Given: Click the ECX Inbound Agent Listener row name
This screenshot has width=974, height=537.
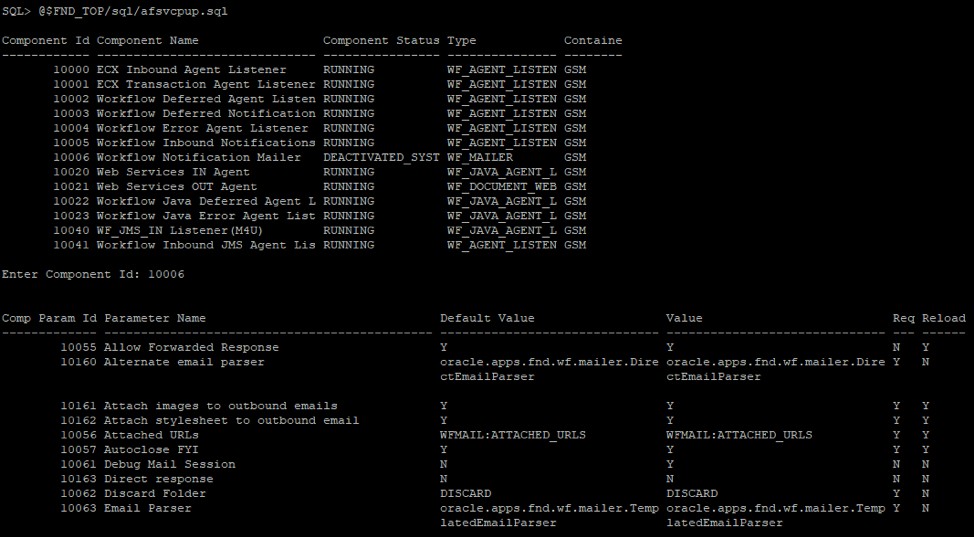Looking at the screenshot, I should pos(191,70).
